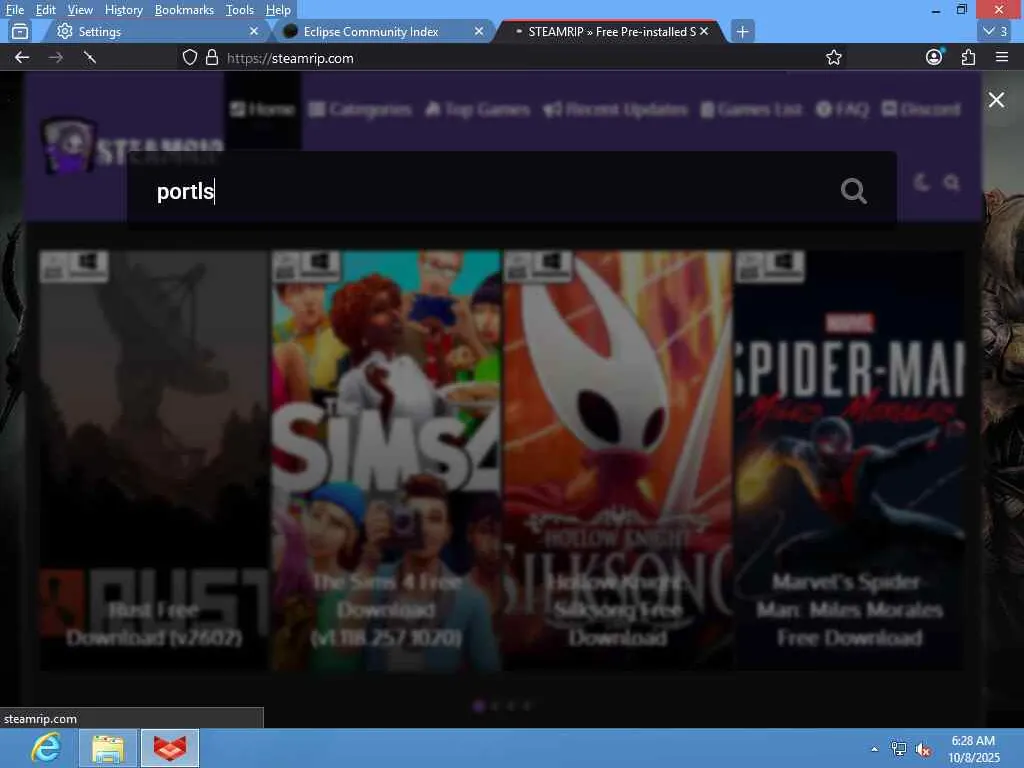The height and width of the screenshot is (768, 1024).
Task: Show hidden system tray icons
Action: pos(874,749)
